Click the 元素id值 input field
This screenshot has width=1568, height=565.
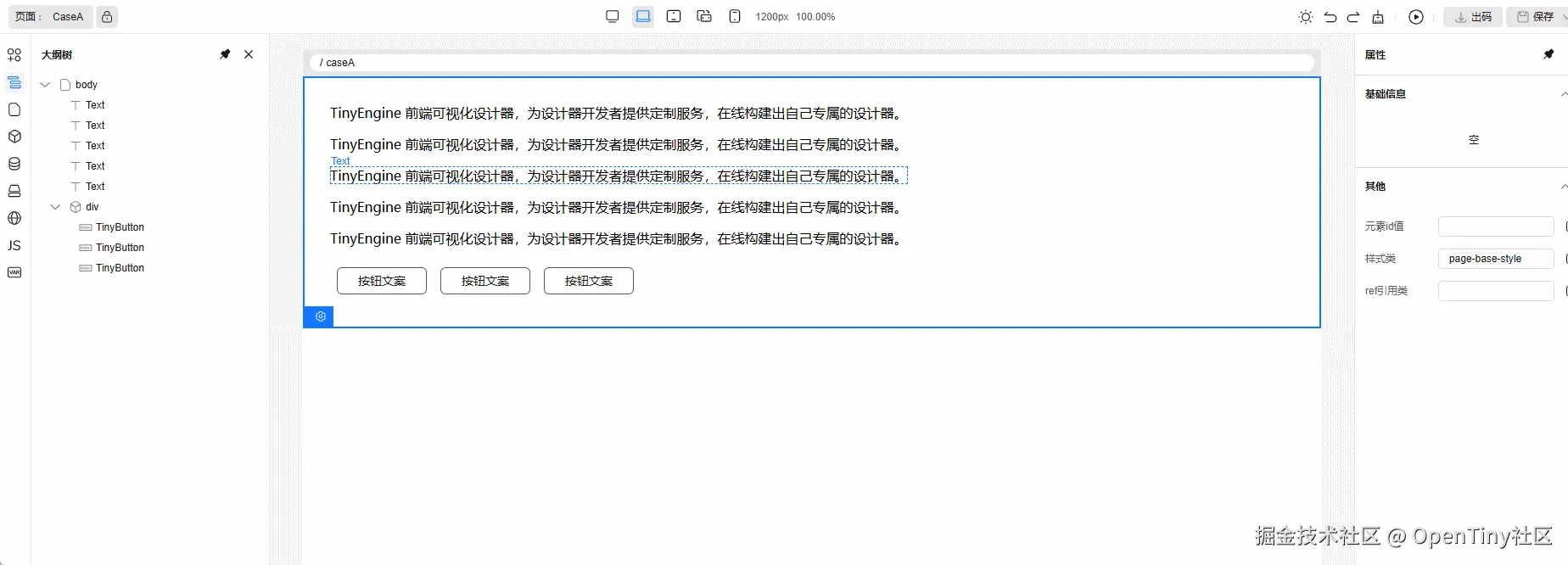(1496, 227)
